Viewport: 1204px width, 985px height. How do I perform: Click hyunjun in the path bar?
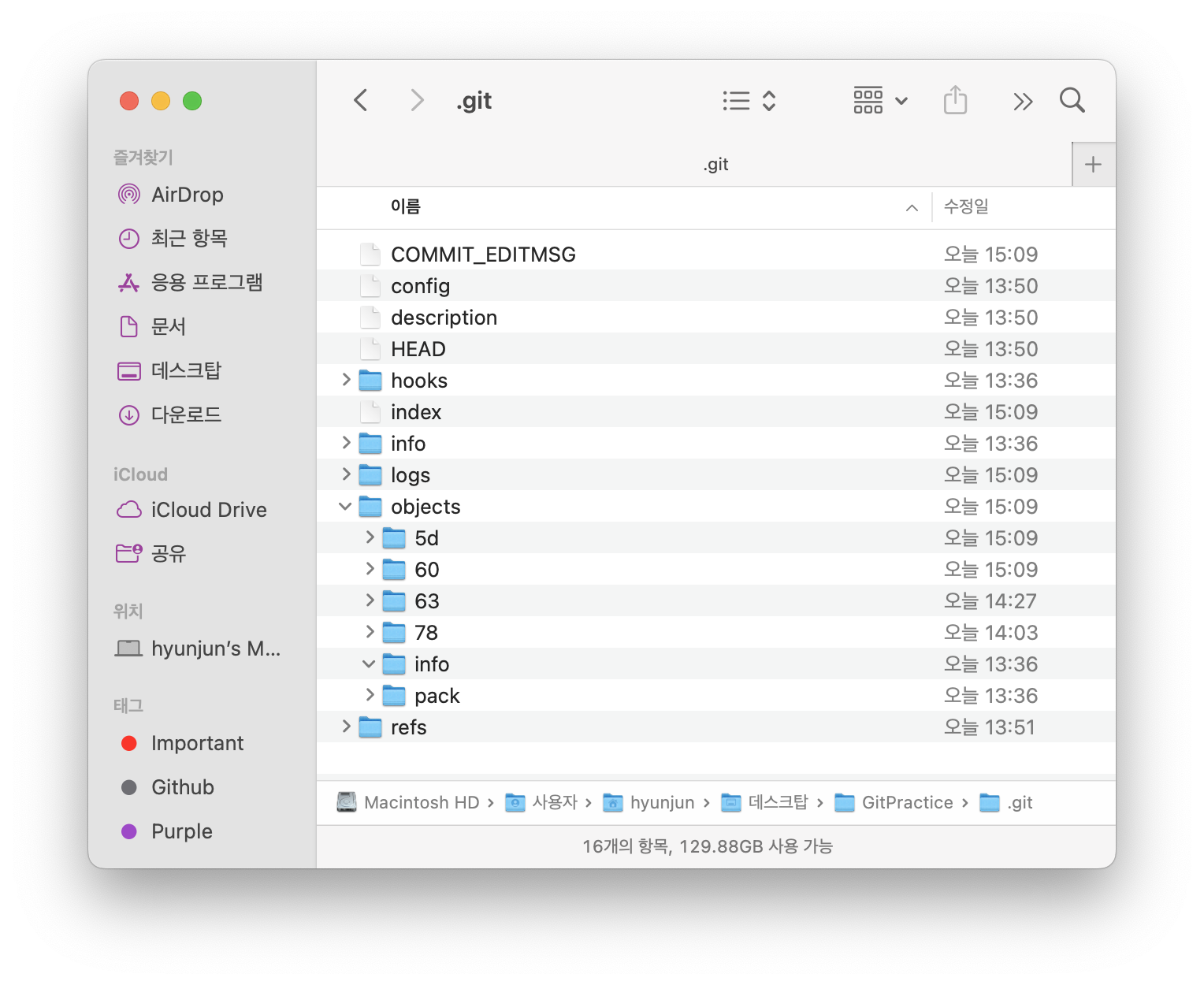tap(648, 802)
